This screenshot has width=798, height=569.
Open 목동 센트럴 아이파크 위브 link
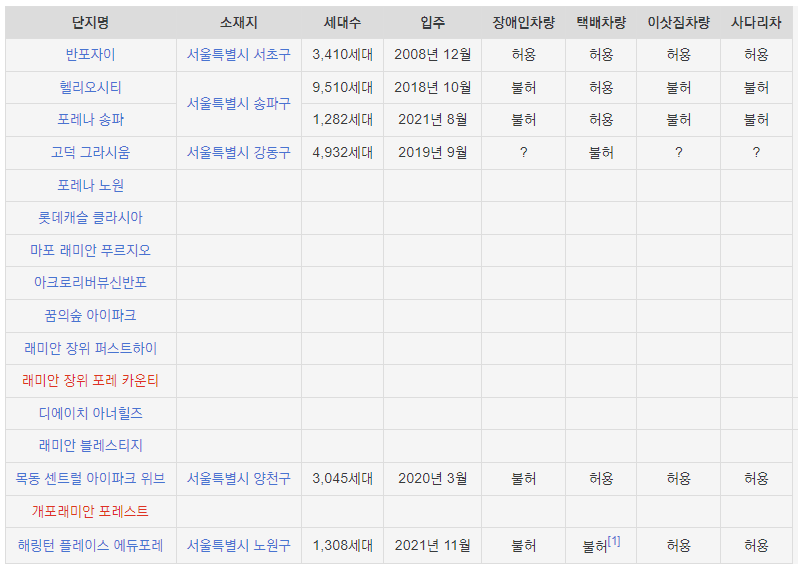(91, 478)
